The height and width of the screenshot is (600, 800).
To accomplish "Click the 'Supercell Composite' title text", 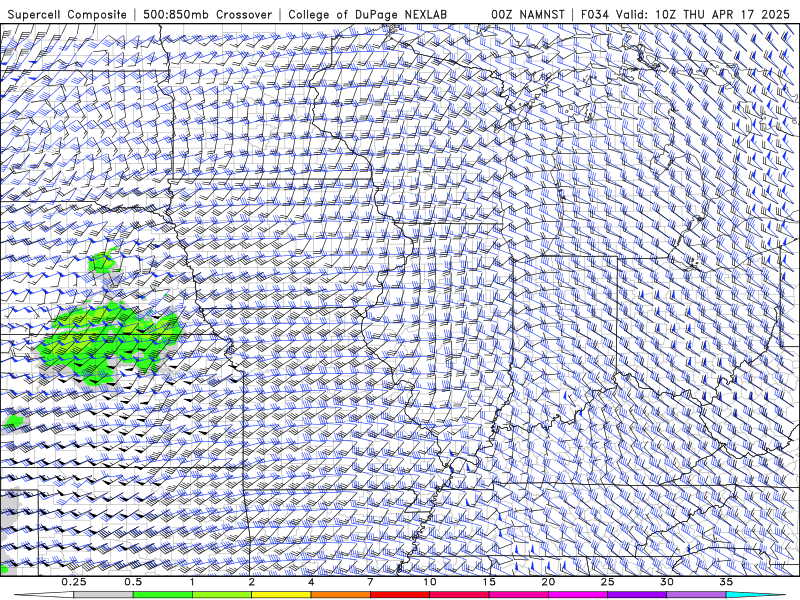I will [67, 15].
